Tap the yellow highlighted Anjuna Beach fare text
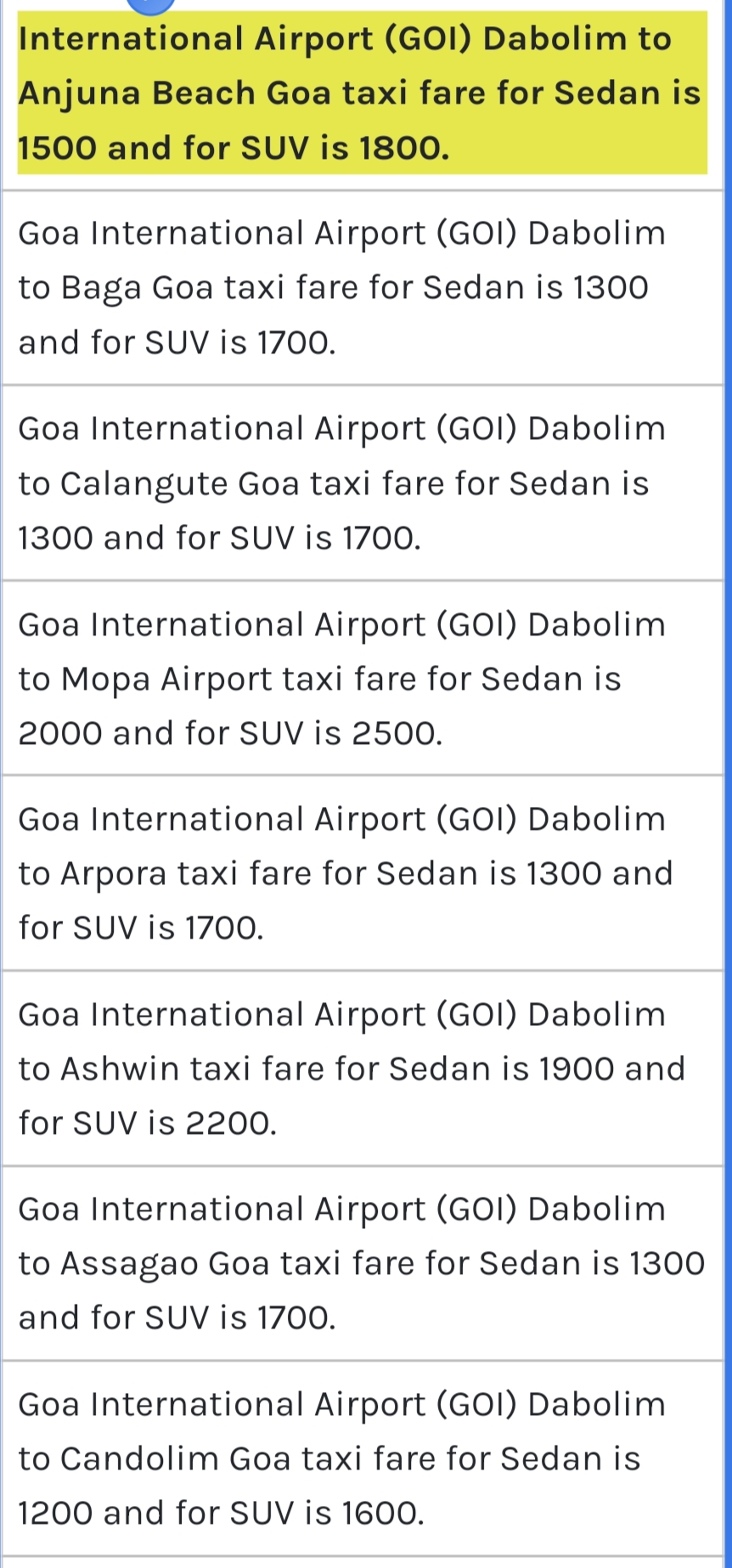The image size is (732, 1568). point(362,93)
